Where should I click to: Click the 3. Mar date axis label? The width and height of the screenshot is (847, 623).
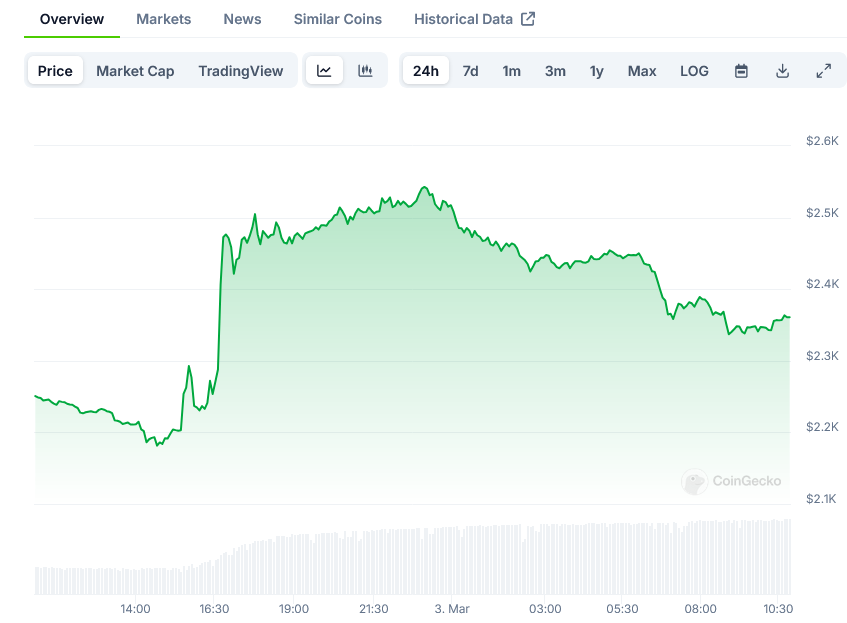[x=452, y=609]
